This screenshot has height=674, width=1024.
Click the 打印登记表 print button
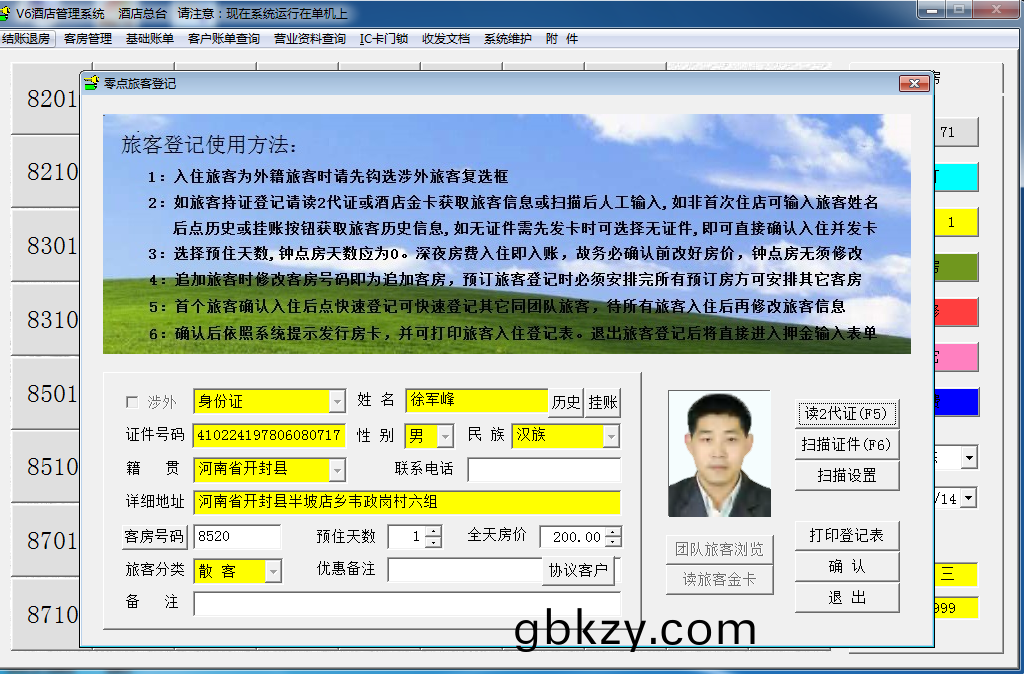846,535
